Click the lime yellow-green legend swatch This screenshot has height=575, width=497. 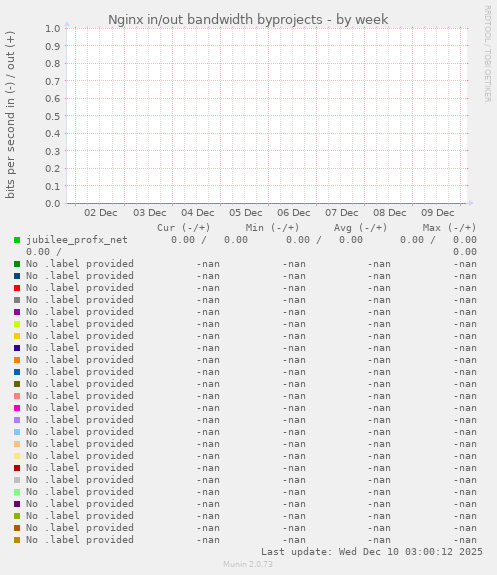click(x=17, y=324)
